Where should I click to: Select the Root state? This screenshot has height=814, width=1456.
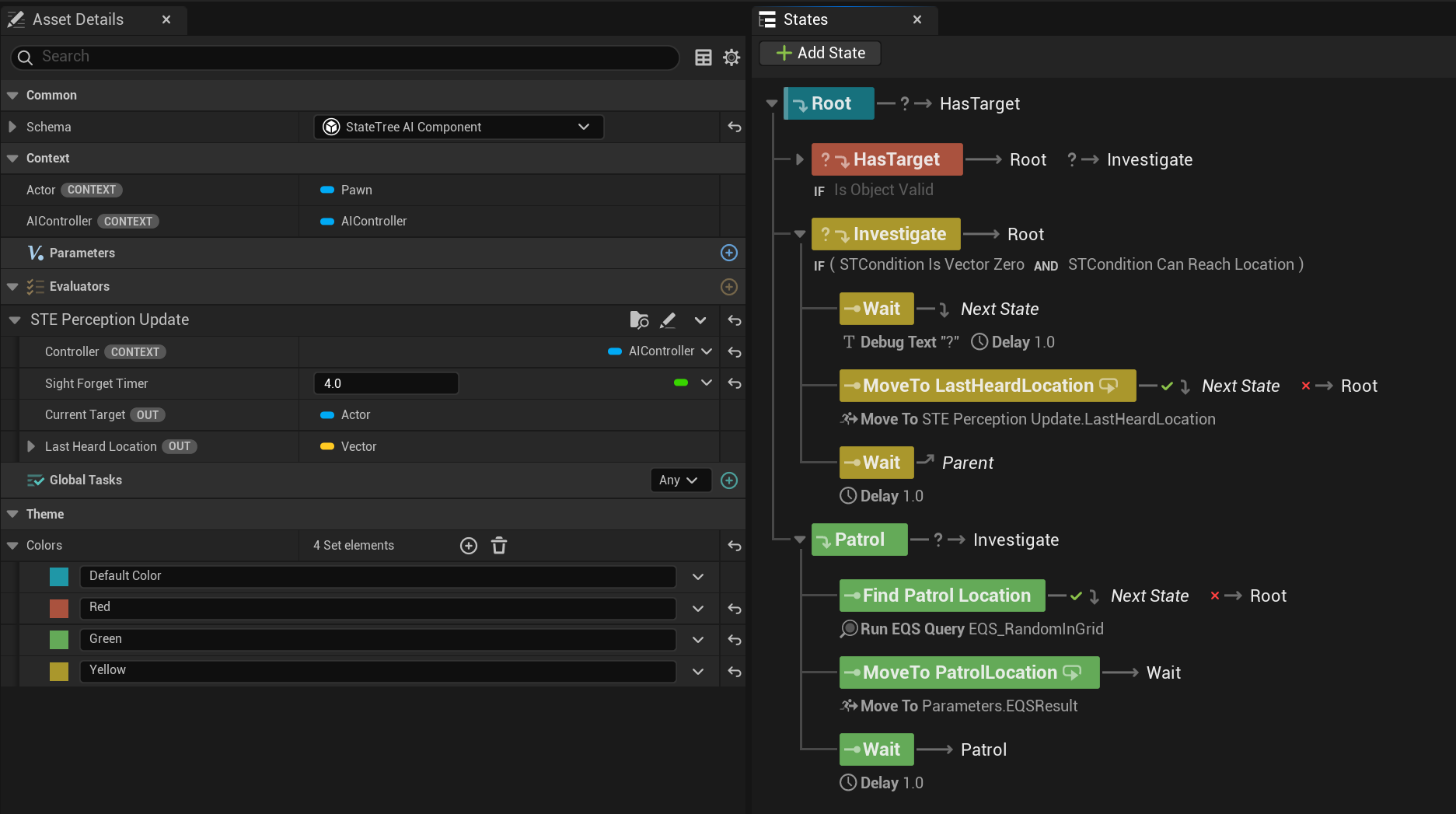(x=829, y=103)
